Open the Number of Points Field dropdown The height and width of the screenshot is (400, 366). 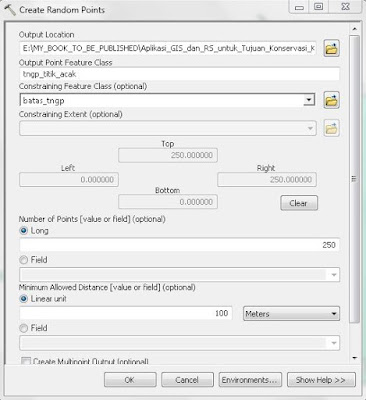click(x=334, y=275)
